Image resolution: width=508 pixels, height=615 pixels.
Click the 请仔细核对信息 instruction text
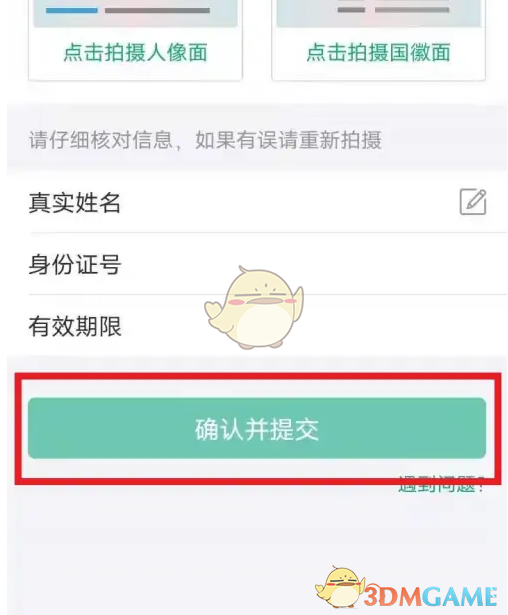pos(205,140)
